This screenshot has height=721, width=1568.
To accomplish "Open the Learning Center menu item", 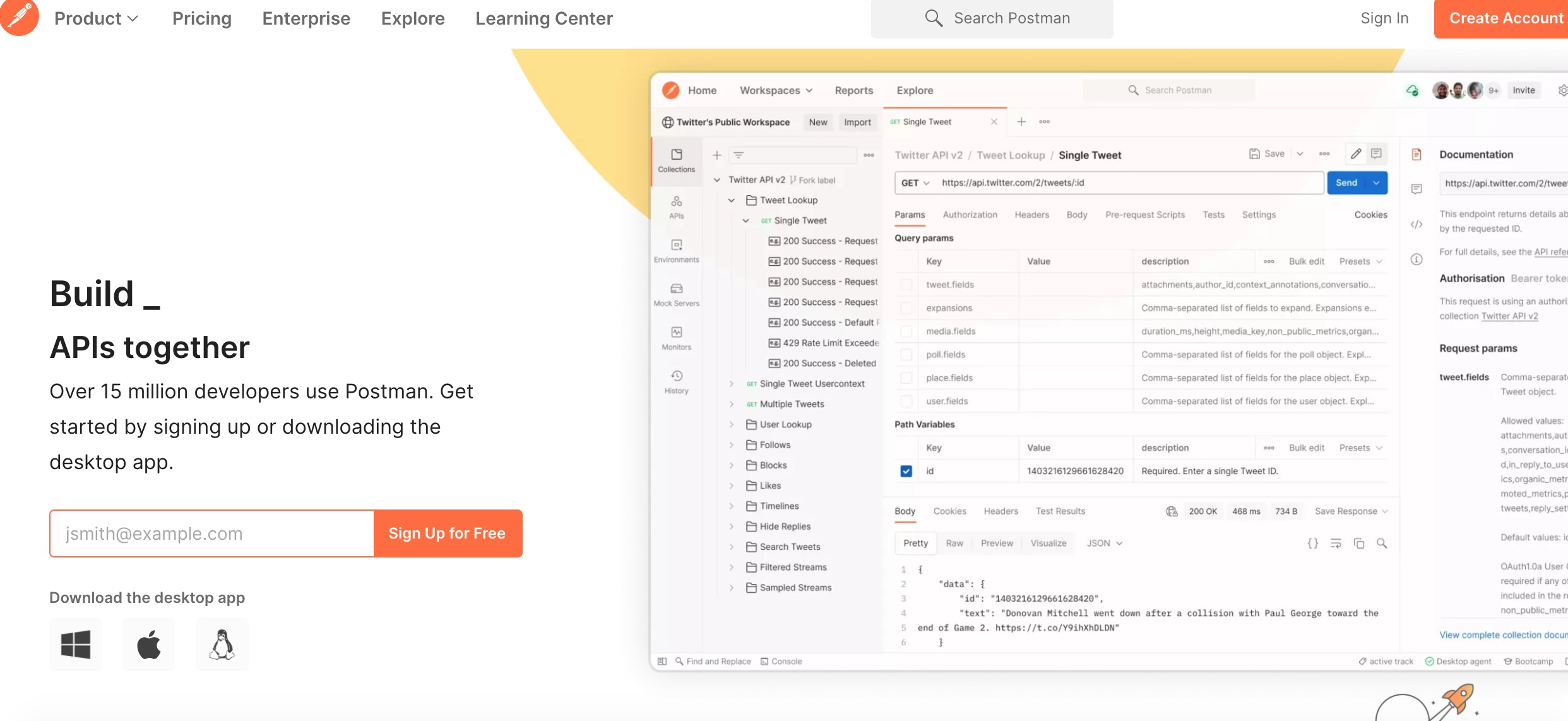I will [544, 18].
